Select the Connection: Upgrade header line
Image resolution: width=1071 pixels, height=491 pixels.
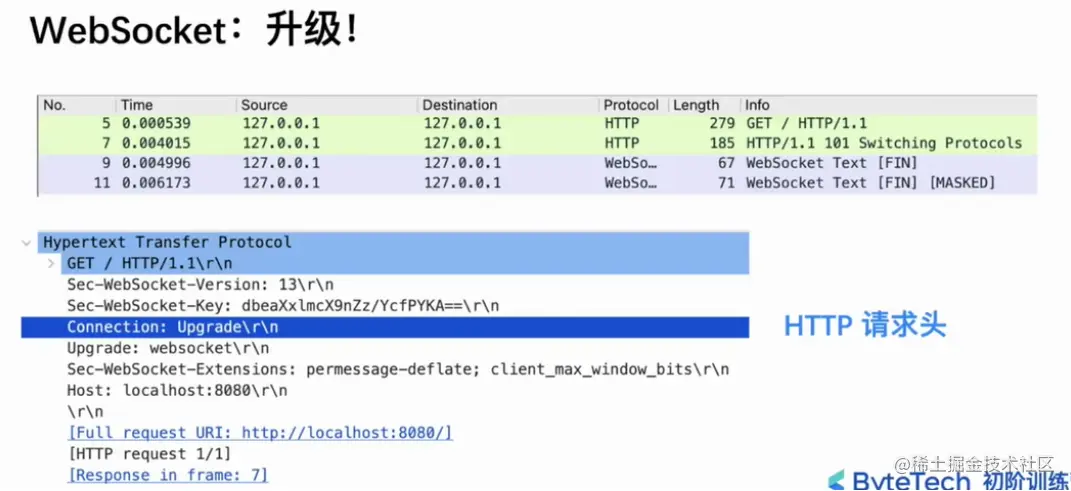click(x=385, y=327)
